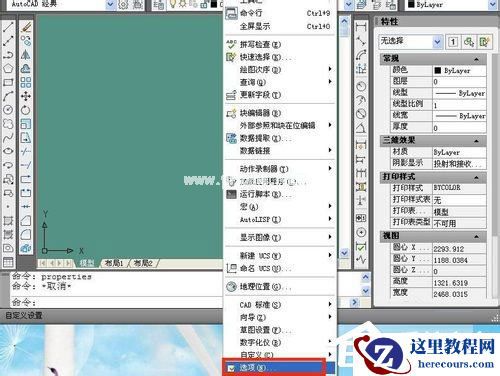Click drawing area vertical scrollbar up arrow
500x376 pixels.
(x=344, y=22)
